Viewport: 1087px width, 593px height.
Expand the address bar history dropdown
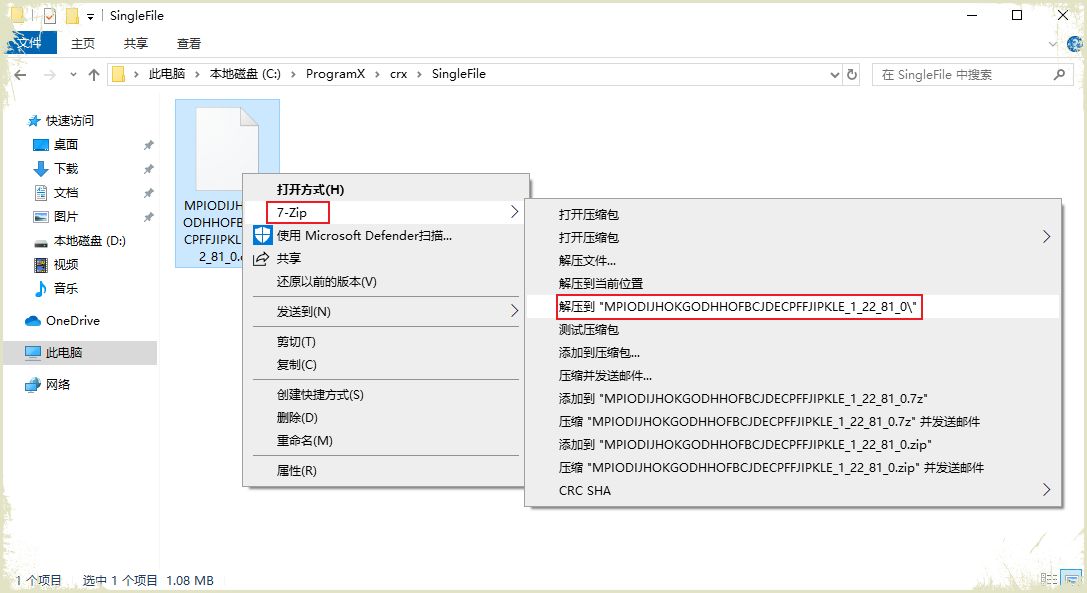[x=835, y=75]
